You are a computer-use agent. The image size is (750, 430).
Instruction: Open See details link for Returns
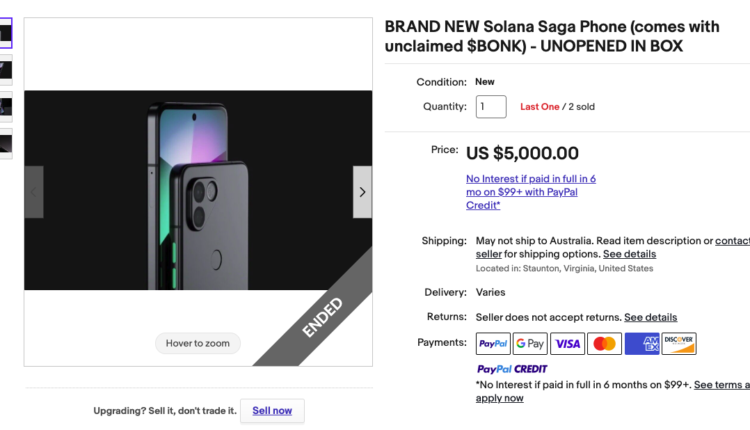click(650, 317)
